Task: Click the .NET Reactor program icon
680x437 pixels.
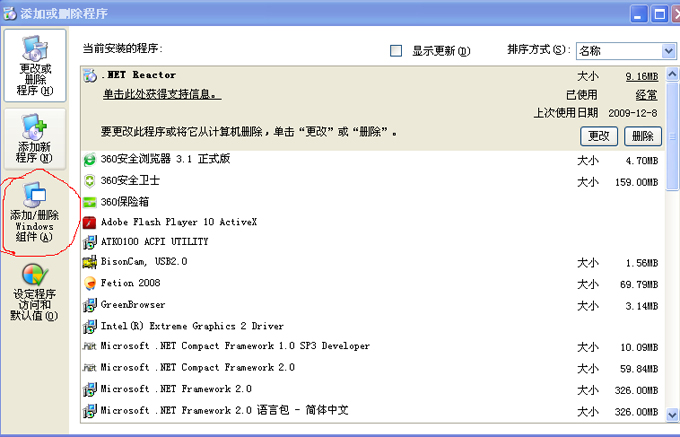Action: coord(90,75)
